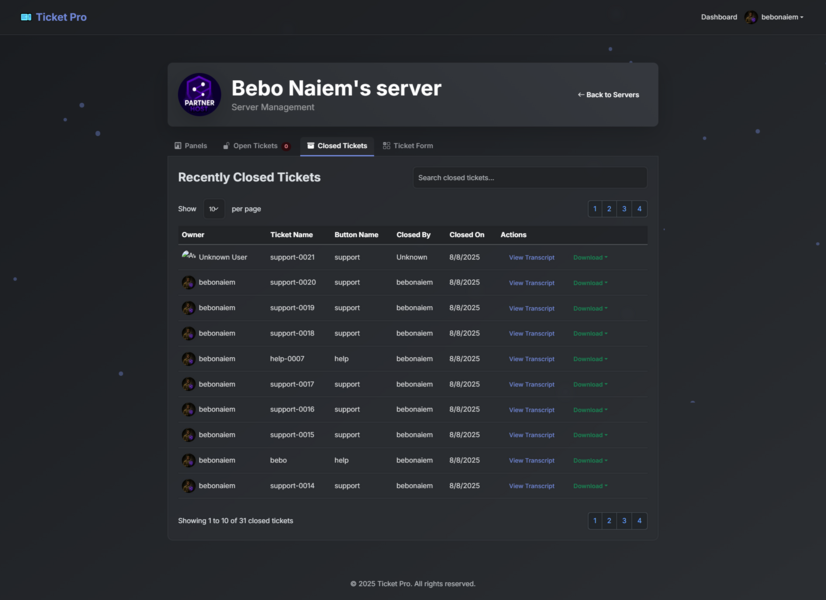Go back via Back to Servers link

608,95
